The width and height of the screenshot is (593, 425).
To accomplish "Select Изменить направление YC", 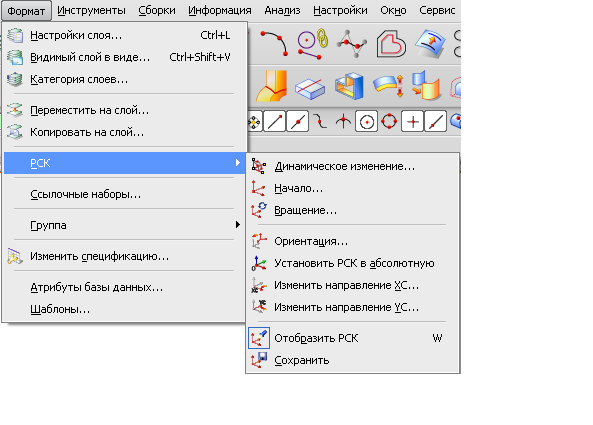I will point(352,307).
